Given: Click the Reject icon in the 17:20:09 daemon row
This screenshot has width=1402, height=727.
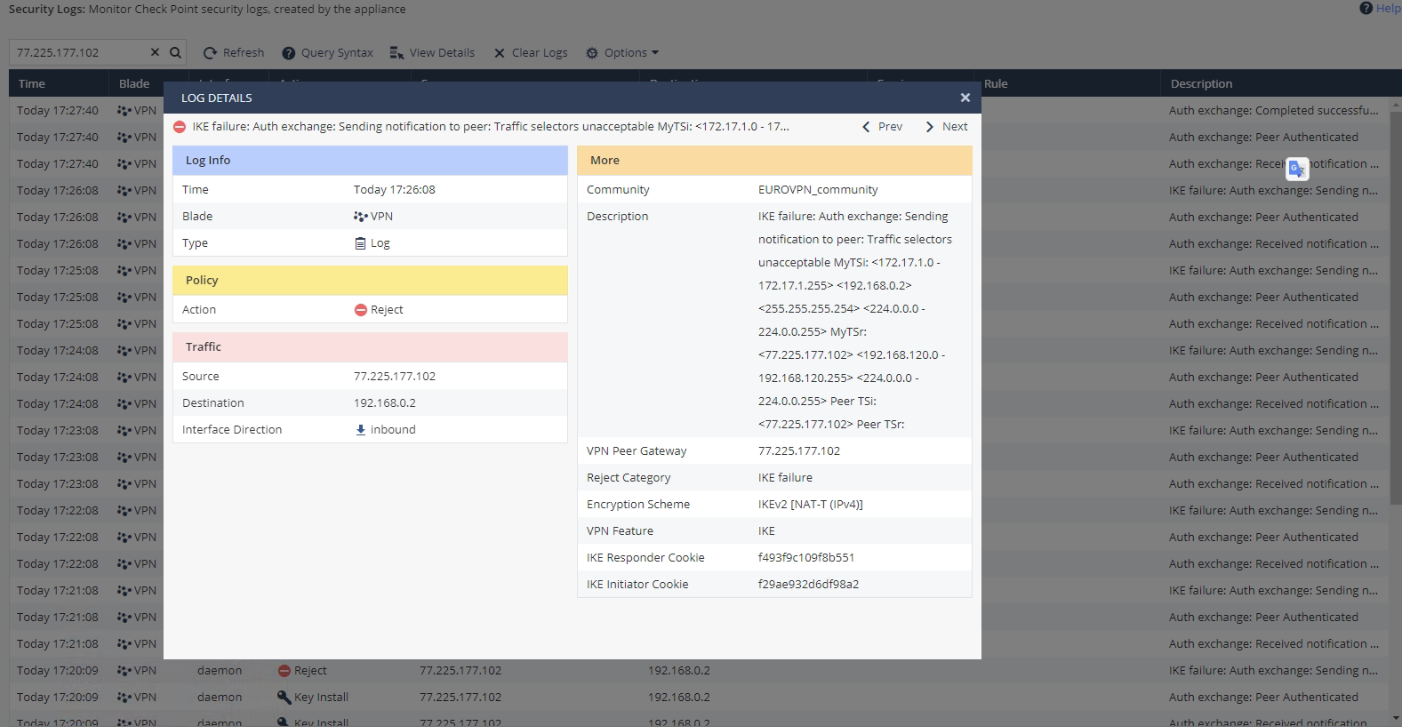Looking at the screenshot, I should coord(284,670).
